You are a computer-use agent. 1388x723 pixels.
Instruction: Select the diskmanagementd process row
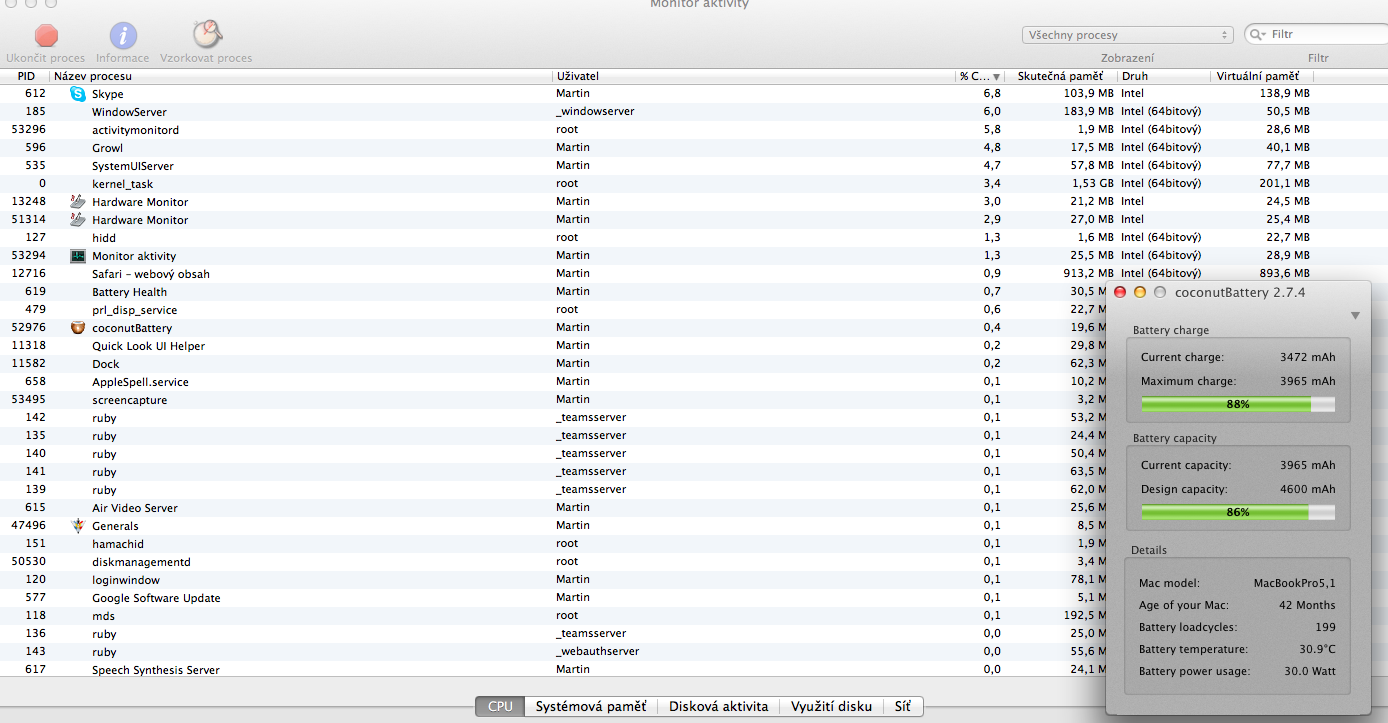[553, 562]
